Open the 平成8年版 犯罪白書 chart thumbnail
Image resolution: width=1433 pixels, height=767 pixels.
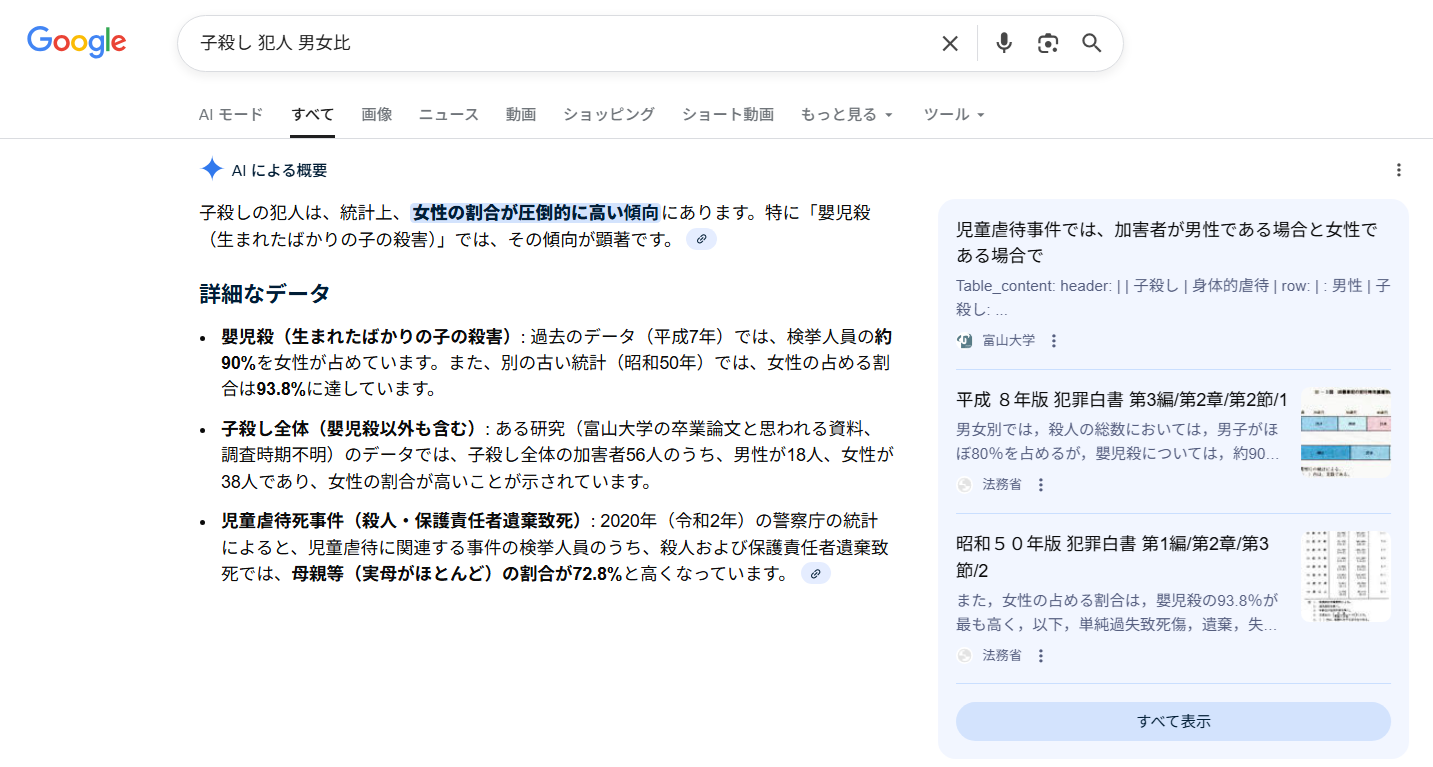tap(1346, 432)
